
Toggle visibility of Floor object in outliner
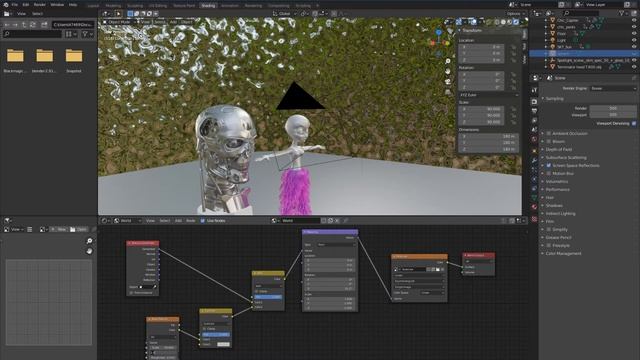tap(634, 33)
